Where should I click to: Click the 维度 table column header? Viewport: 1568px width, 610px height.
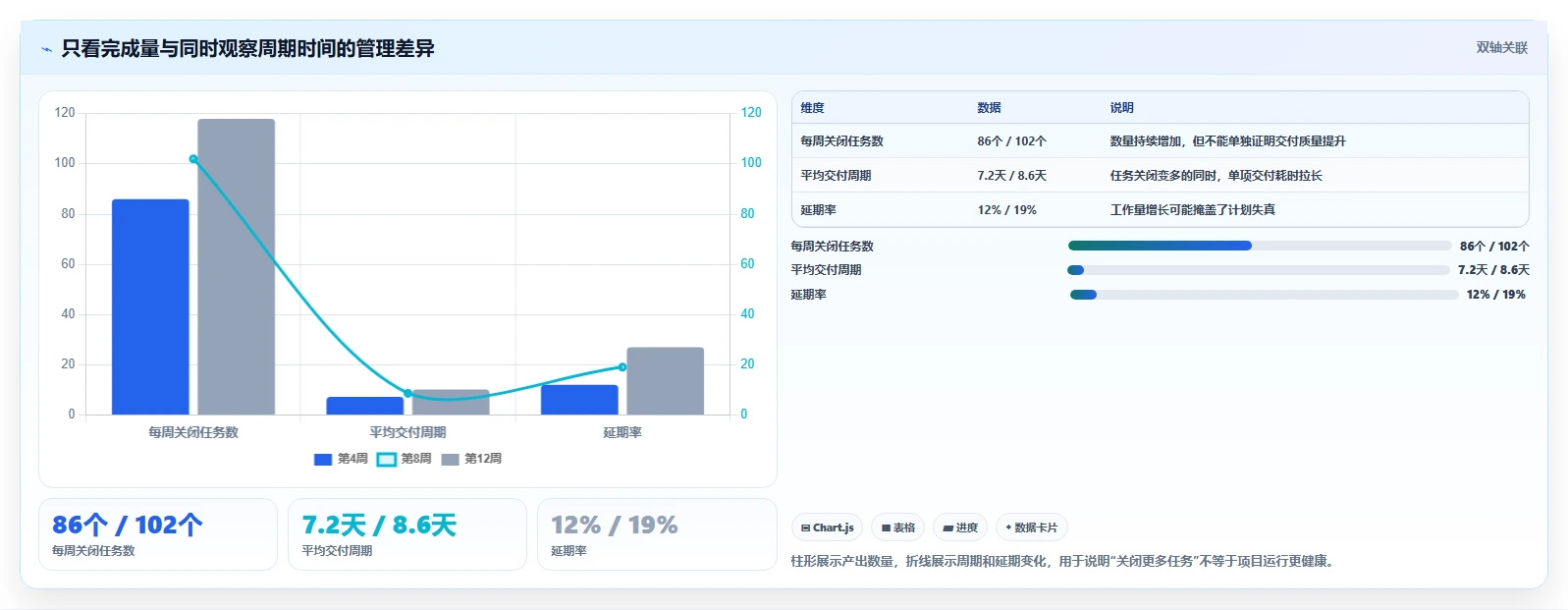pyautogui.click(x=812, y=108)
